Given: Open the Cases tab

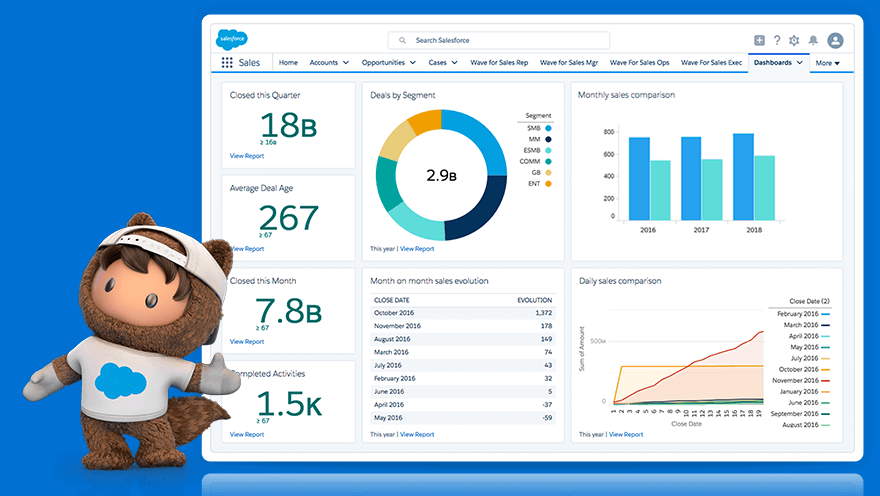Looking at the screenshot, I should pos(437,63).
